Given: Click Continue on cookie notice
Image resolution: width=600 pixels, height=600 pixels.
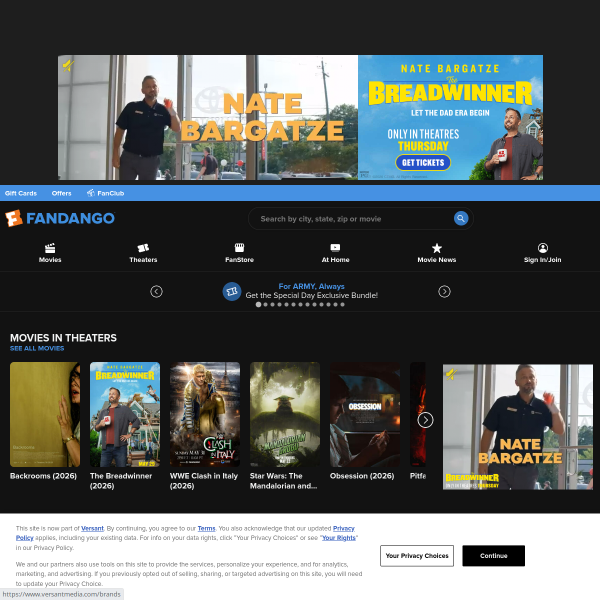Looking at the screenshot, I should click(494, 556).
